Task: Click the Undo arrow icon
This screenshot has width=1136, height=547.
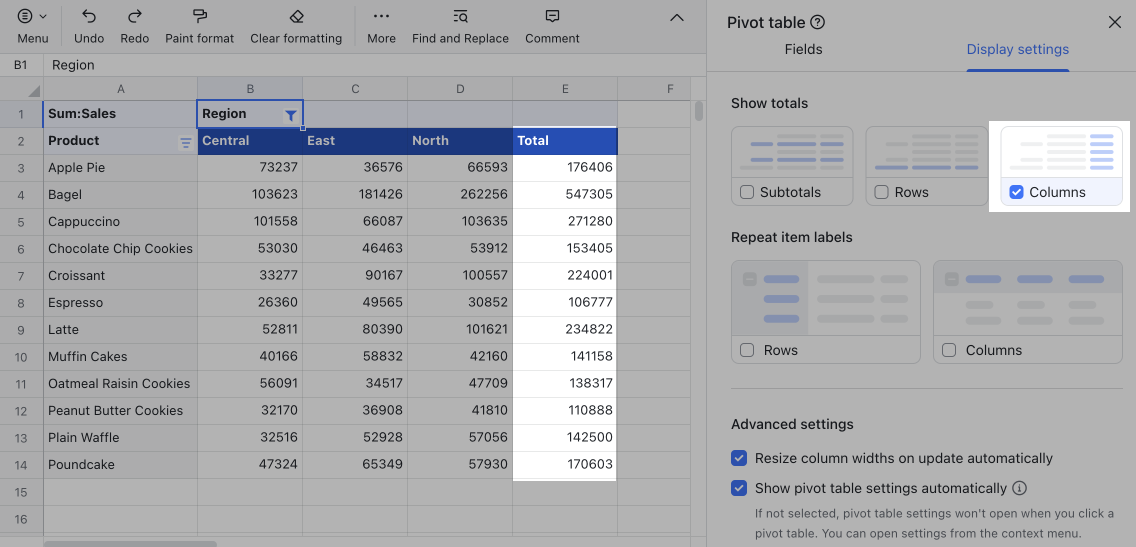Action: [x=89, y=17]
